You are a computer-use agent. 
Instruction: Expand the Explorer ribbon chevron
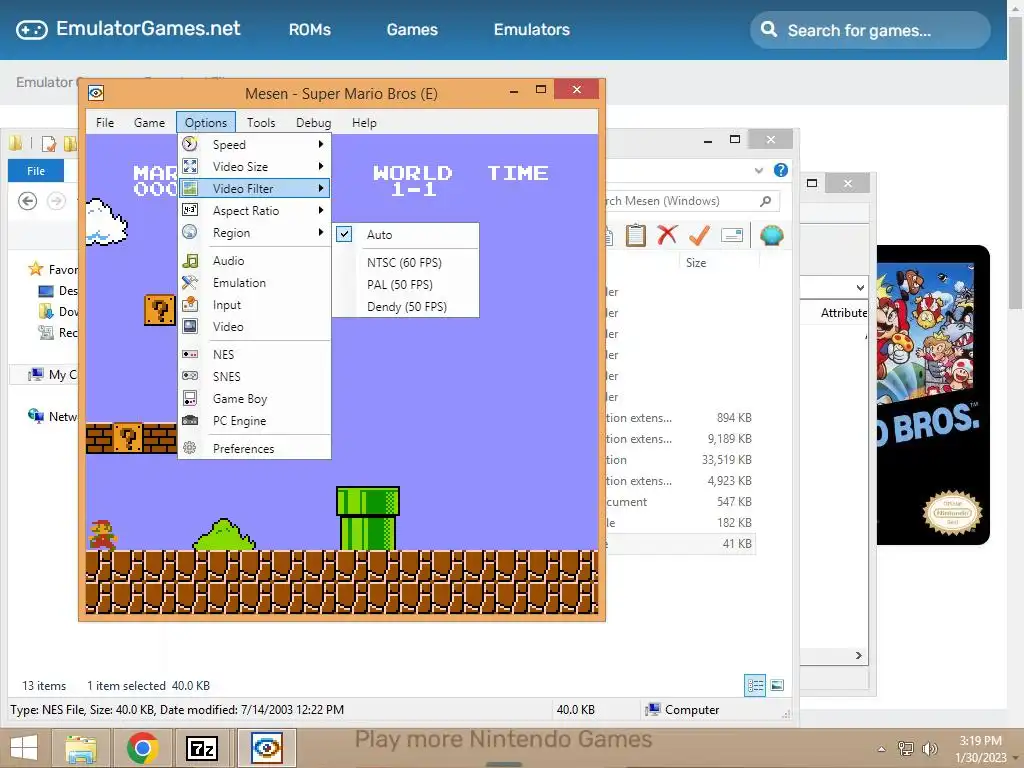point(759,170)
